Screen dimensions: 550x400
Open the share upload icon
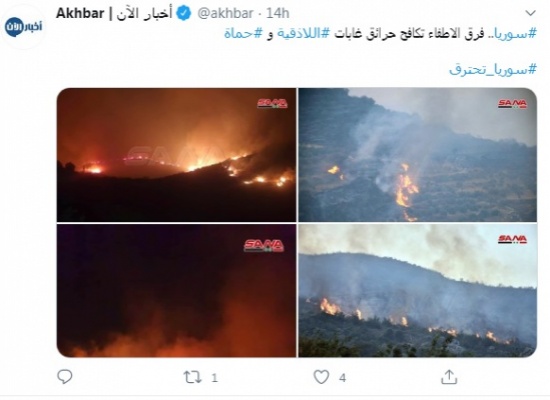pyautogui.click(x=449, y=377)
